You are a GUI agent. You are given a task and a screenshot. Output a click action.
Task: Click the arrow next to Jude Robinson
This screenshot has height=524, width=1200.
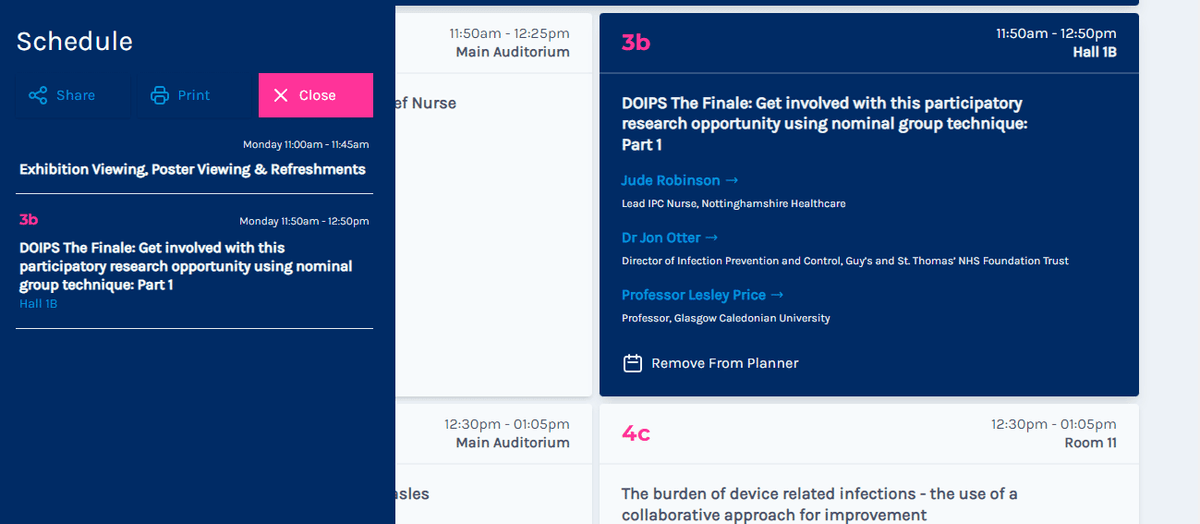[x=732, y=180]
